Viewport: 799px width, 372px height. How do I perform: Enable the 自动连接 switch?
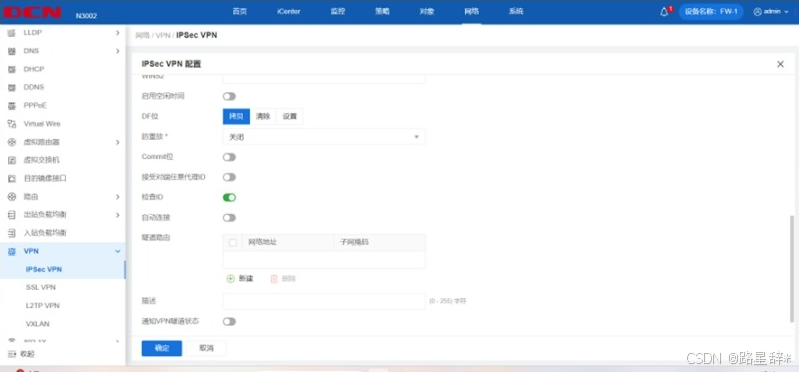pos(229,218)
